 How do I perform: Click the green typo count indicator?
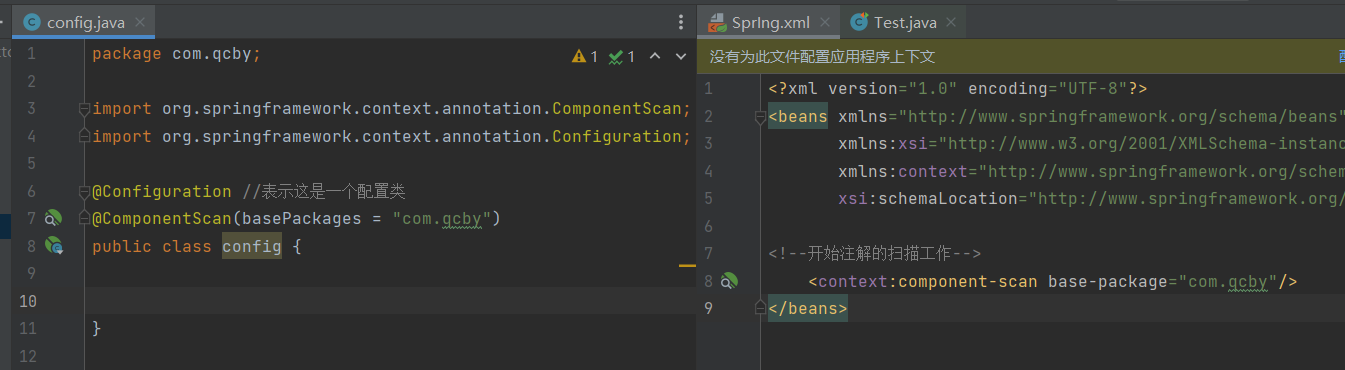point(622,57)
